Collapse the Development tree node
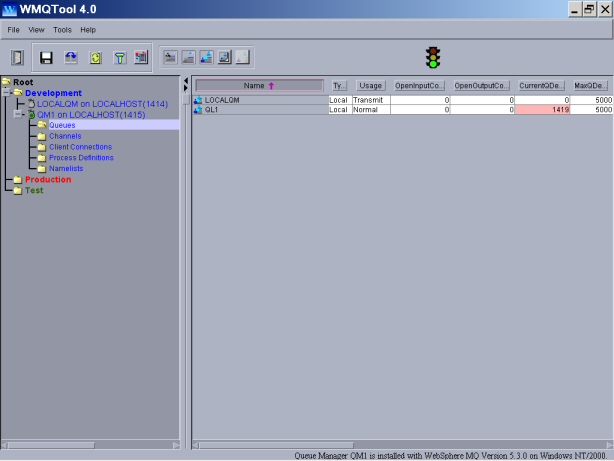 pos(6,92)
